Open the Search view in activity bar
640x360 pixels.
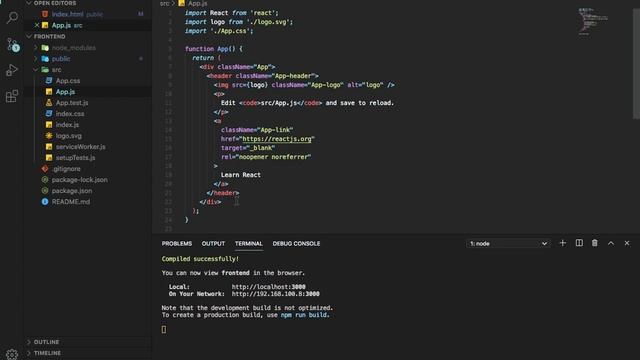coord(12,18)
